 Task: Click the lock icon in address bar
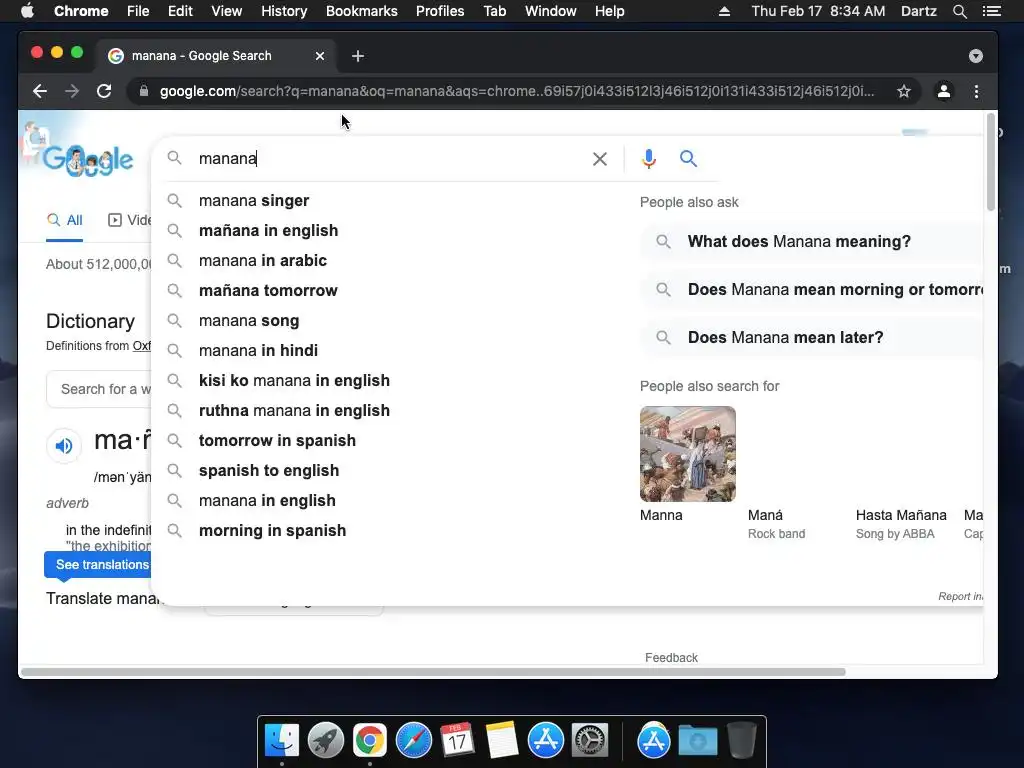[144, 91]
